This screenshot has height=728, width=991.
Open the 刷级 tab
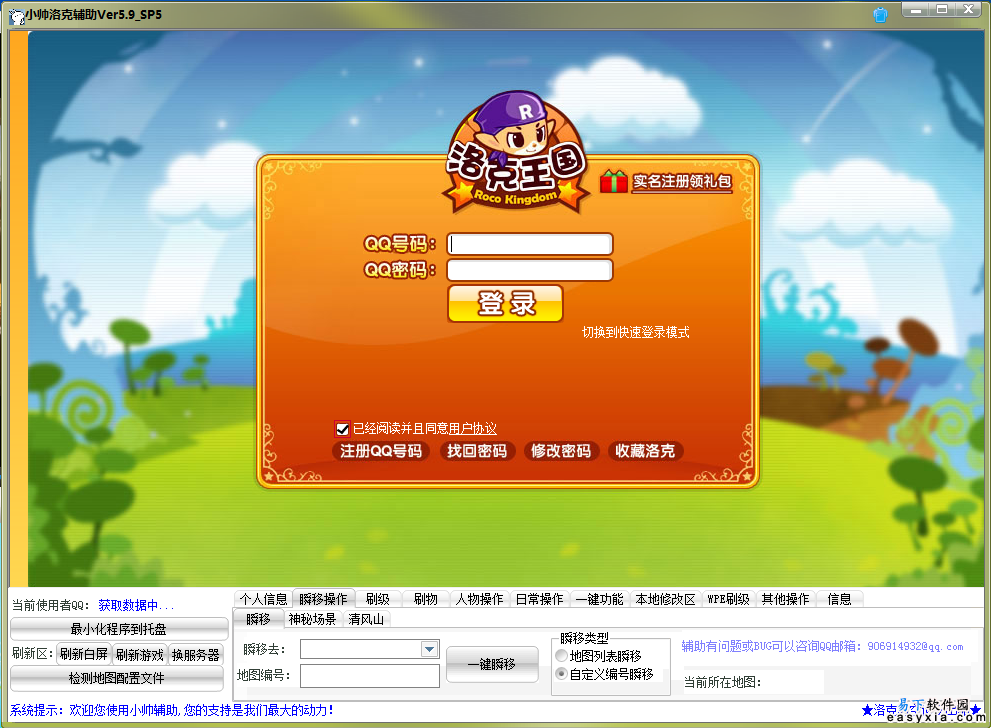click(377, 598)
